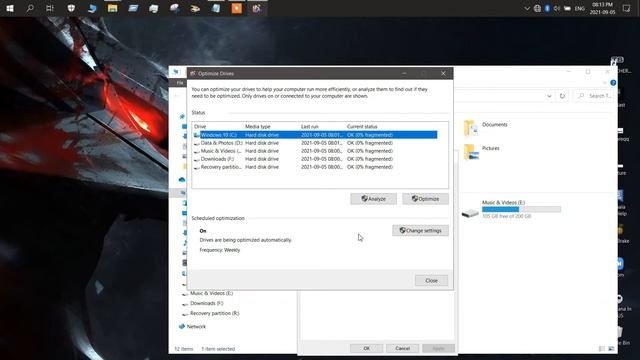Select the Recovery partition drive in the Optimize Drives list
Viewport: 640px width, 360px height.
pyautogui.click(x=315, y=167)
